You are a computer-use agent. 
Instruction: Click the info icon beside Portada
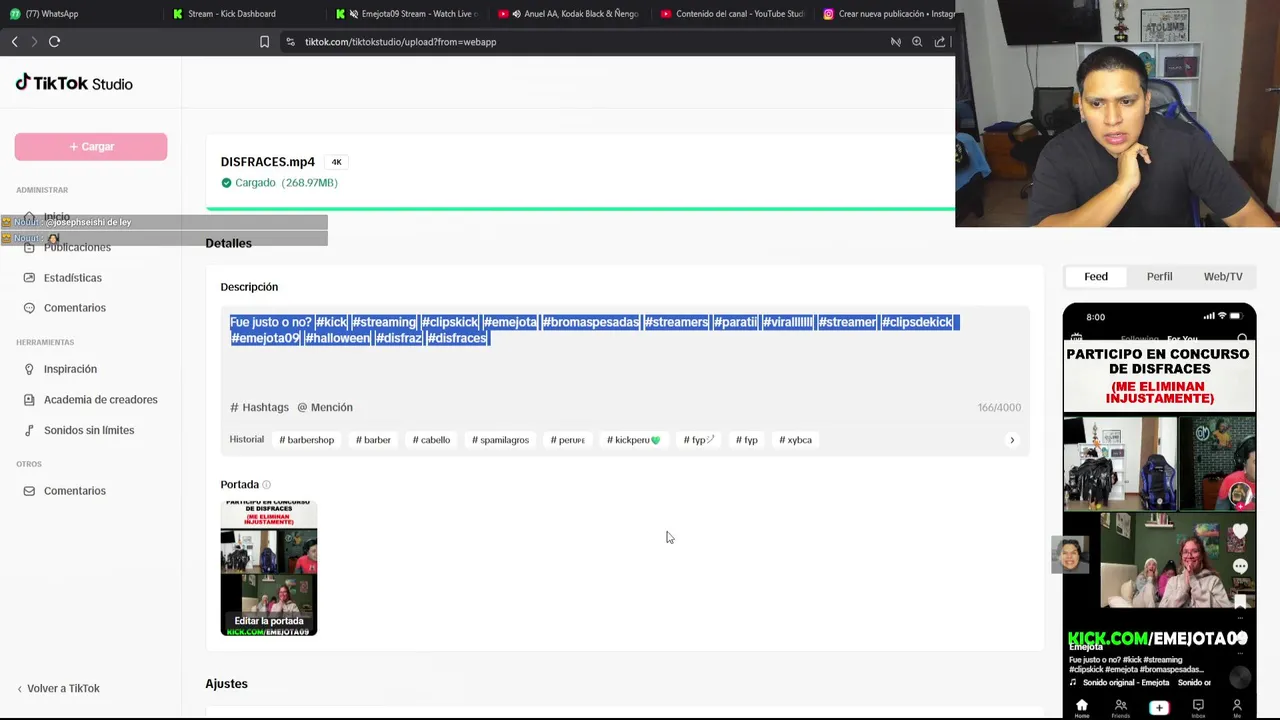266,485
